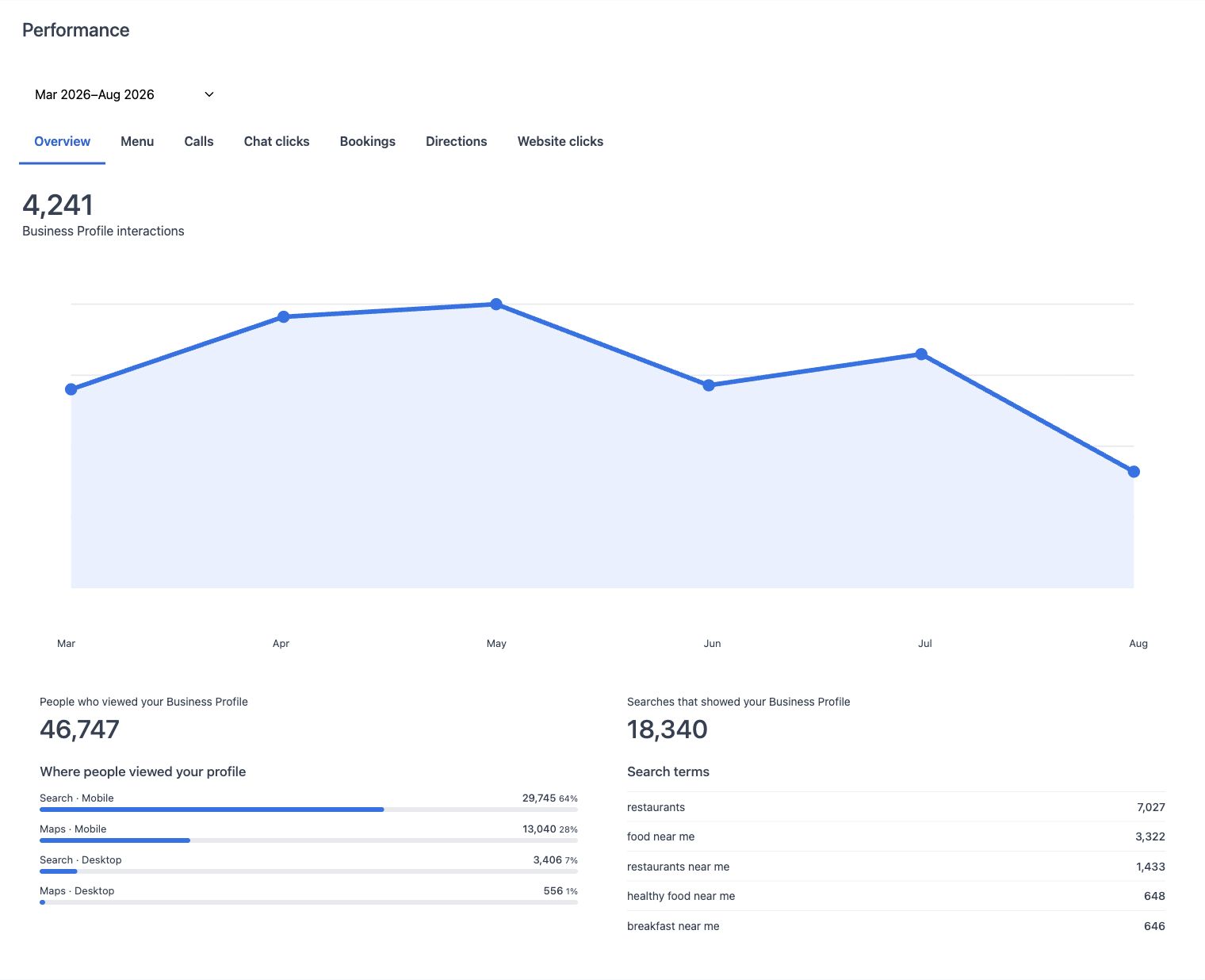Open the Bookings tab
Screen dimensions: 1205x980
368,141
